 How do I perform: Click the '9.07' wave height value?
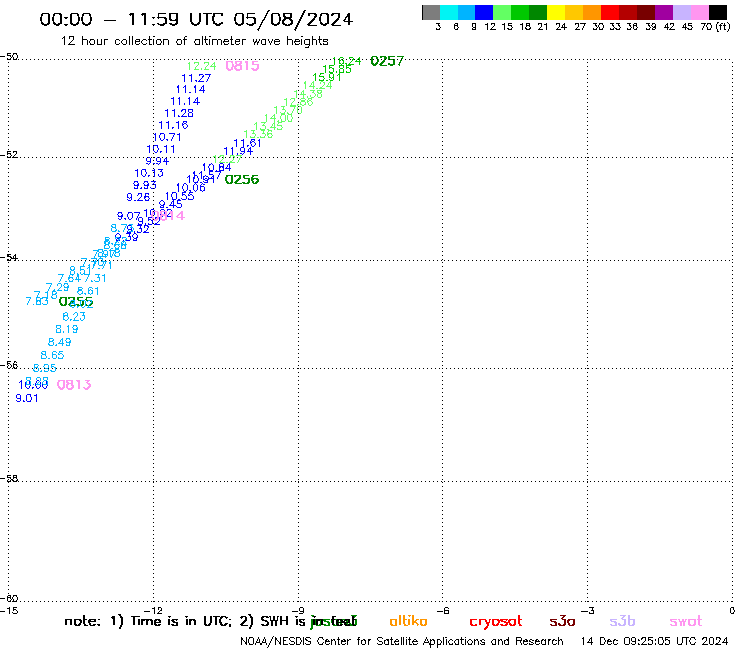click(129, 217)
